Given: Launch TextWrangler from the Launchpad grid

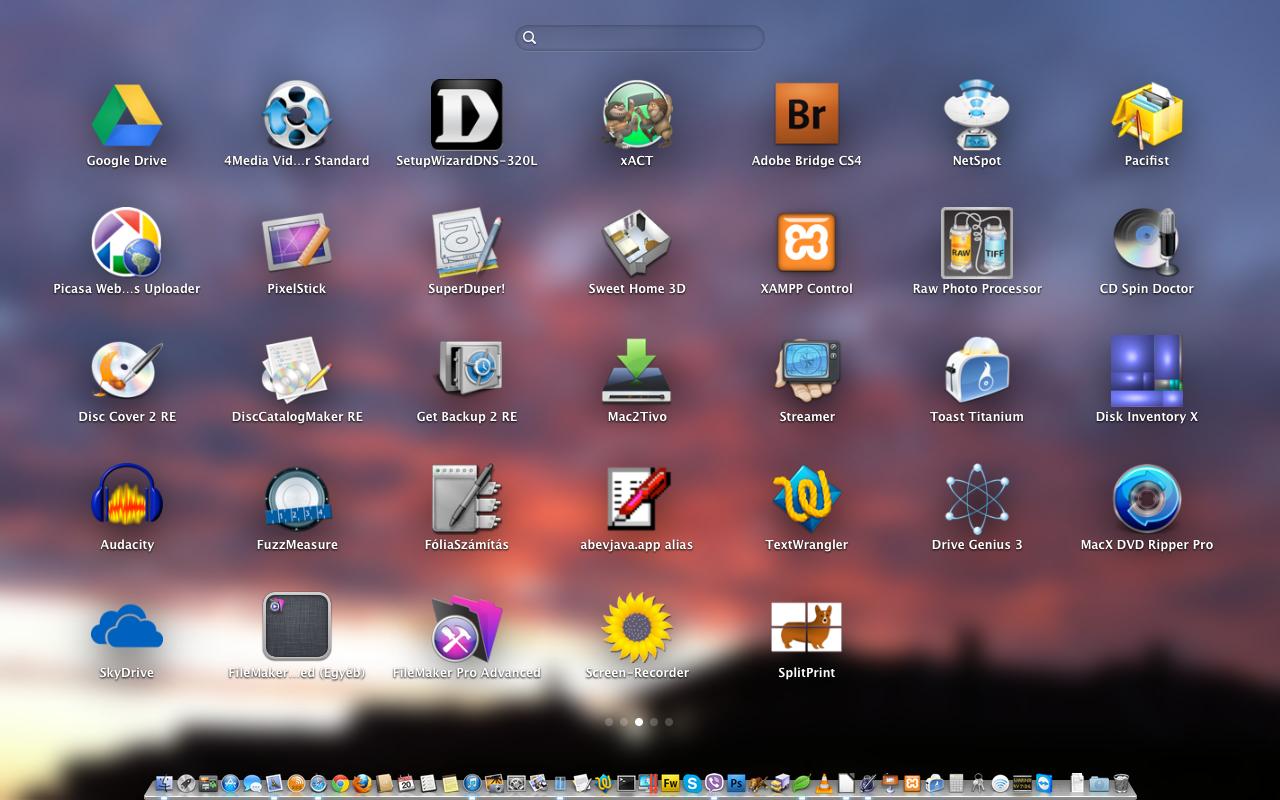Looking at the screenshot, I should 807,498.
